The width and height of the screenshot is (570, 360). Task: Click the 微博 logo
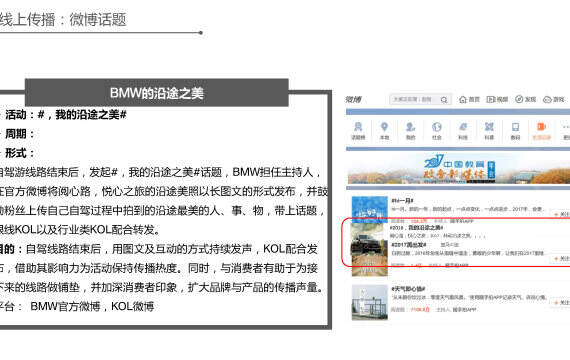[353, 99]
